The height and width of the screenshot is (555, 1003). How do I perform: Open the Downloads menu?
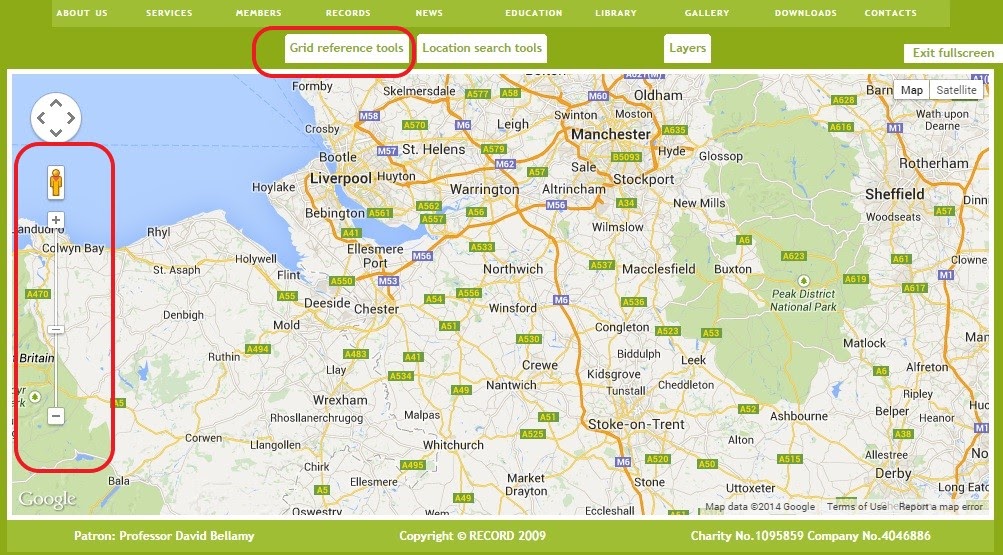pyautogui.click(x=805, y=13)
